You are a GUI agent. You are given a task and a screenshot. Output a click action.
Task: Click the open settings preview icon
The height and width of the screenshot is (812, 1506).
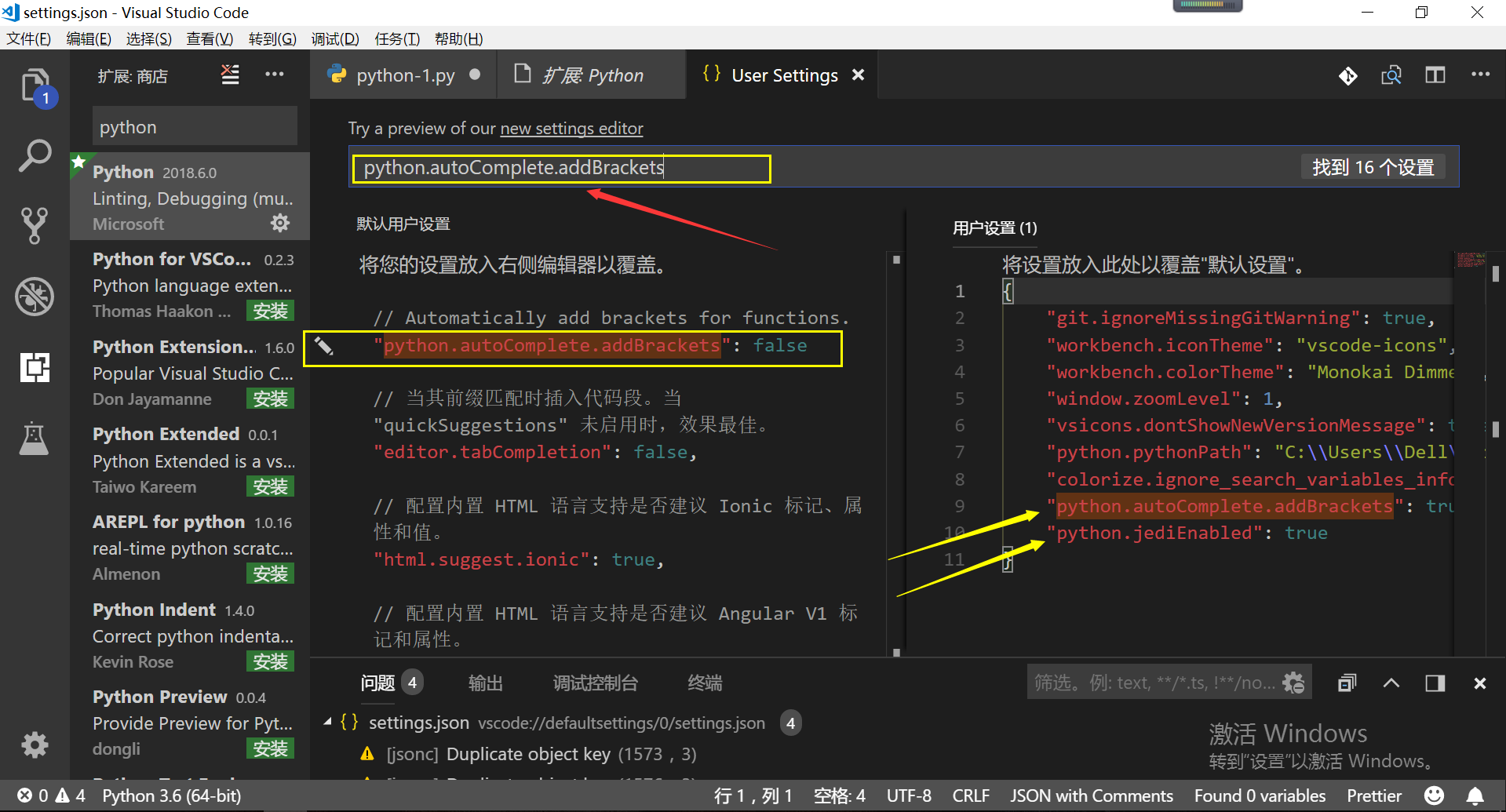tap(1391, 75)
